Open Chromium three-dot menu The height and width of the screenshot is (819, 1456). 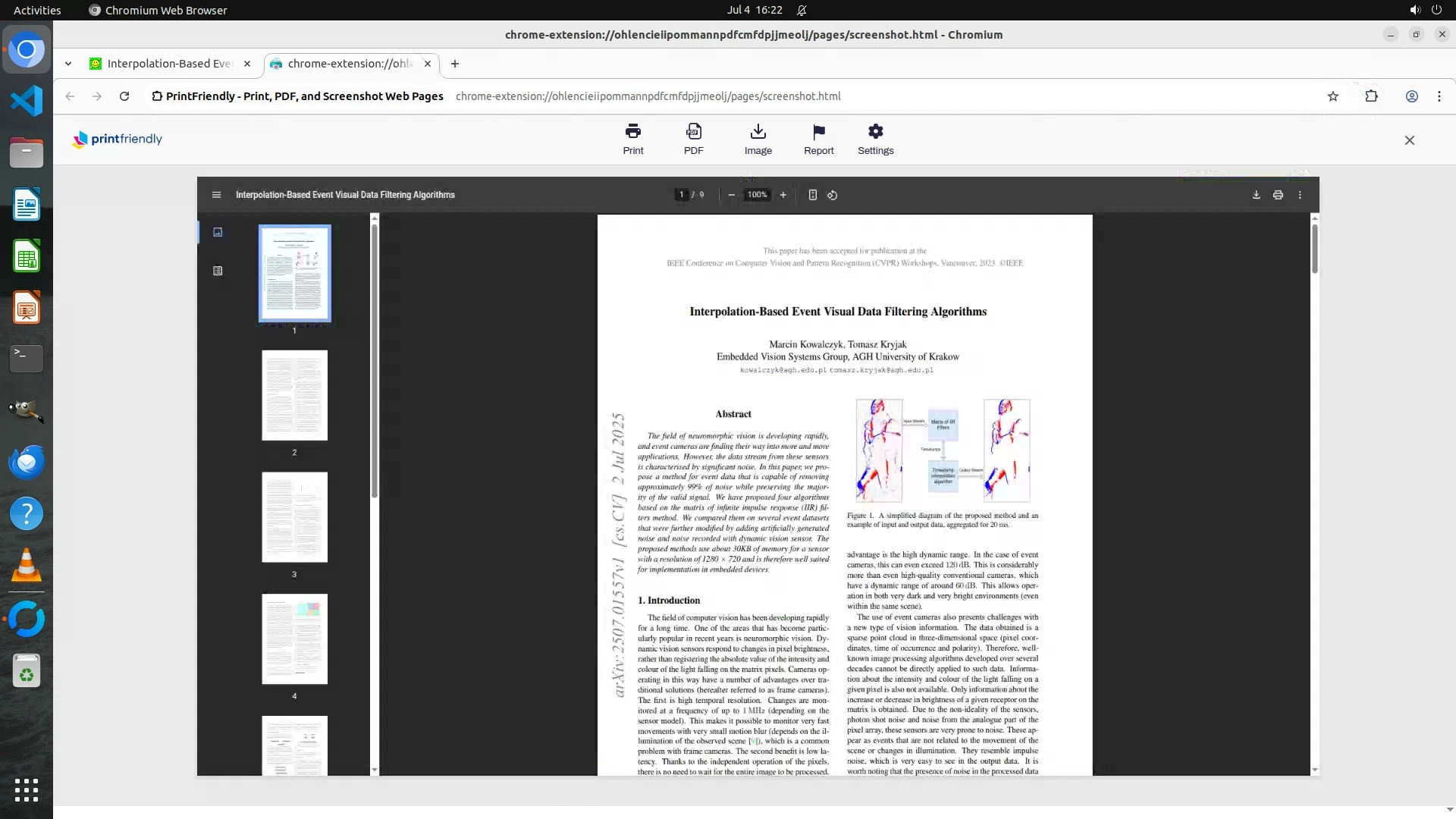pos(1439,96)
